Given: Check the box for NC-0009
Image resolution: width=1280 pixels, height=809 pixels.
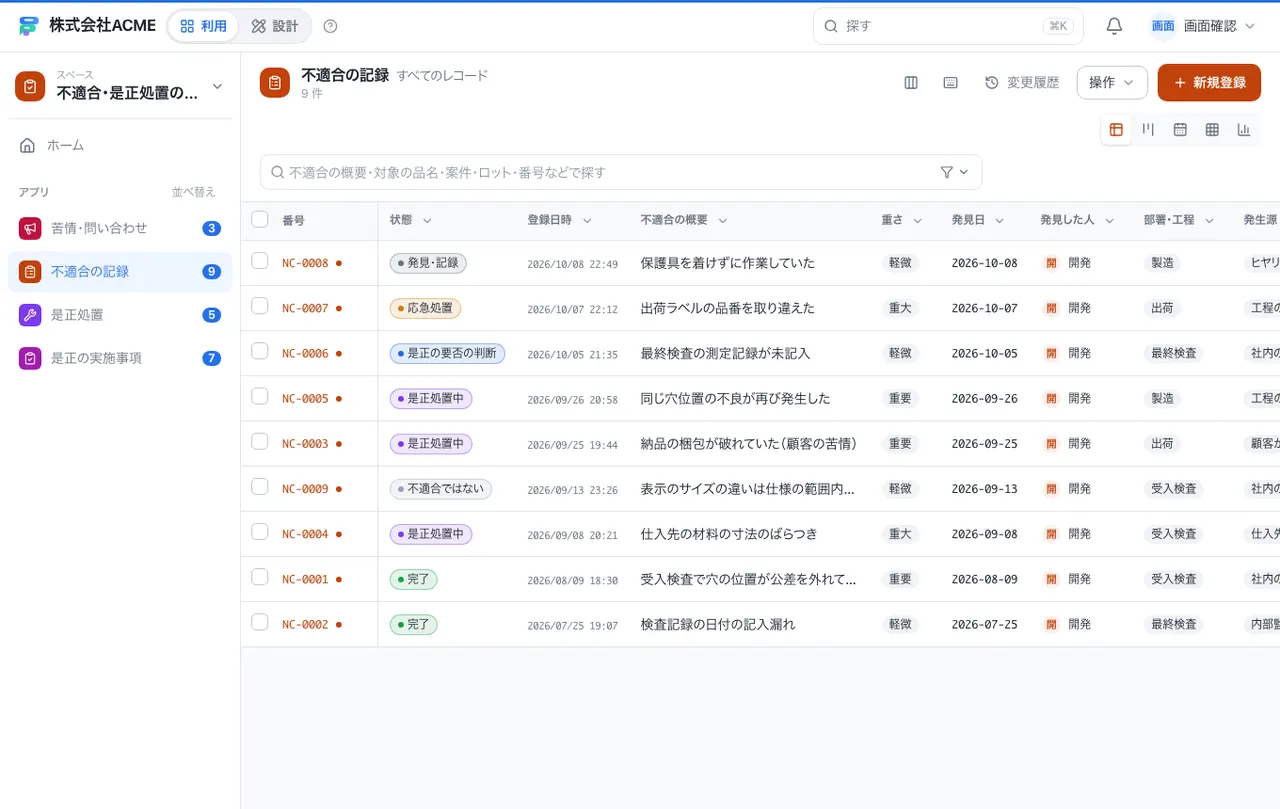Looking at the screenshot, I should pyautogui.click(x=260, y=486).
